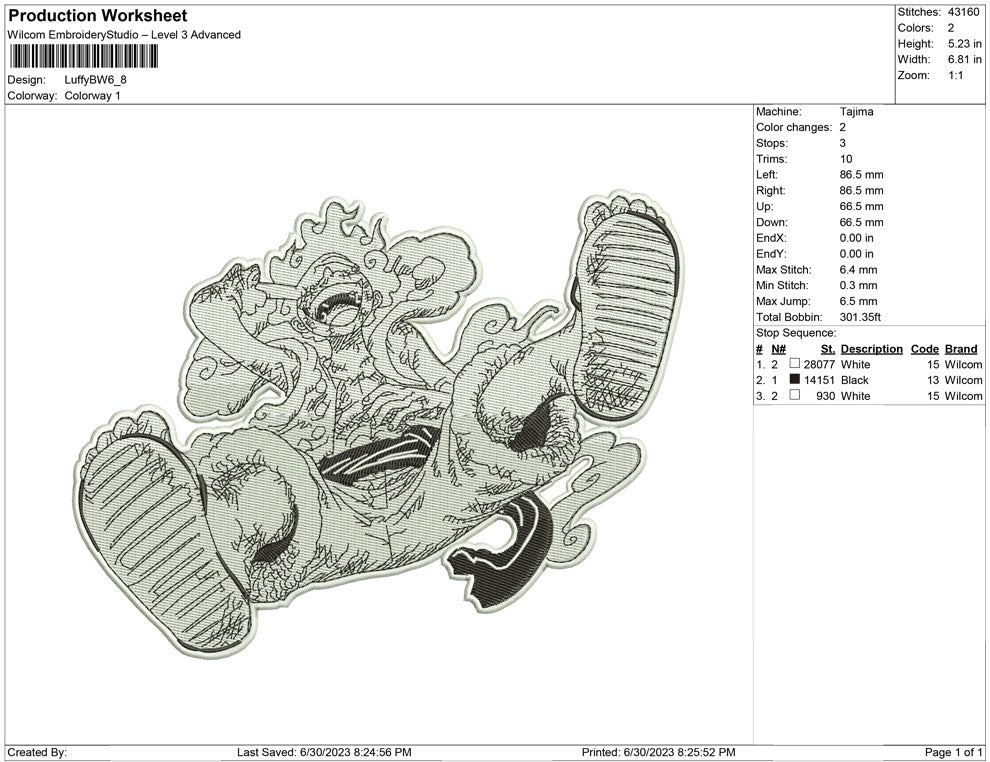The height and width of the screenshot is (762, 990).
Task: Click the Right value 86.5 mm
Action: click(861, 191)
